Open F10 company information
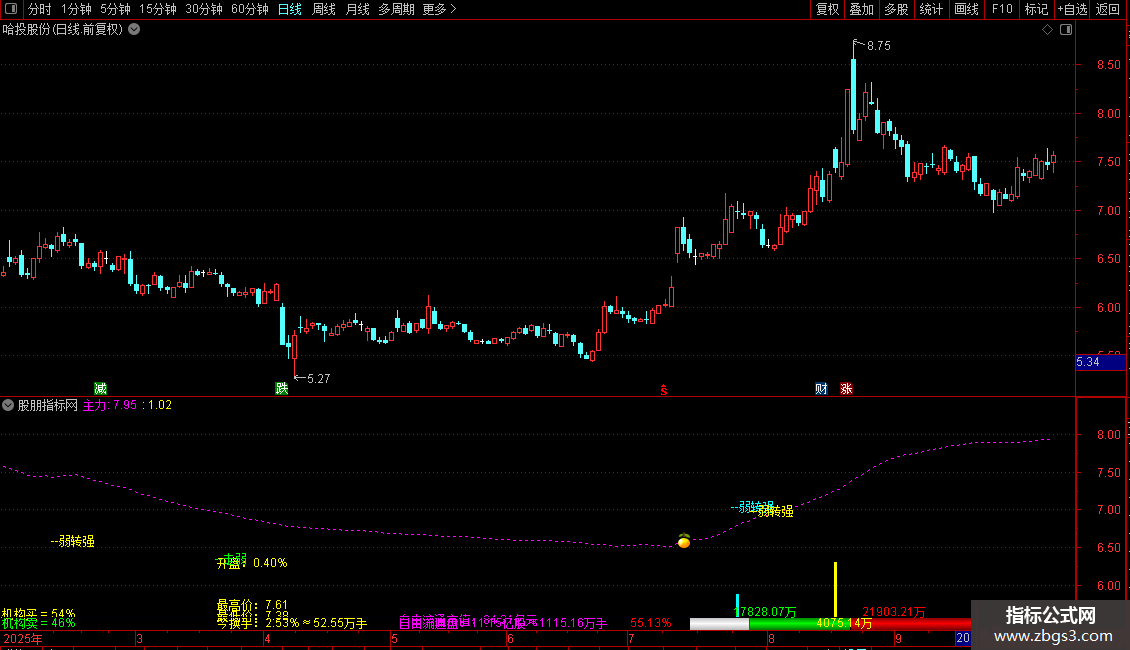This screenshot has height=650, width=1130. pos(1002,9)
